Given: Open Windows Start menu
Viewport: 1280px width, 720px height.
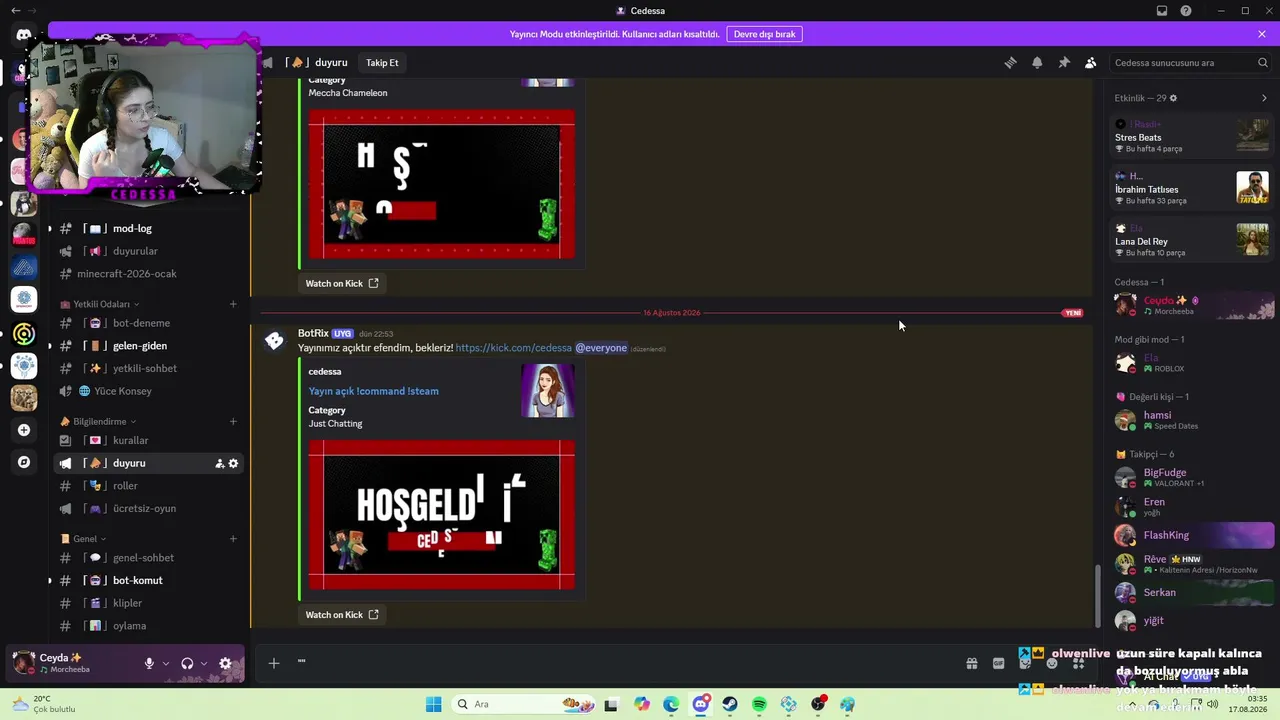Looking at the screenshot, I should 433,704.
